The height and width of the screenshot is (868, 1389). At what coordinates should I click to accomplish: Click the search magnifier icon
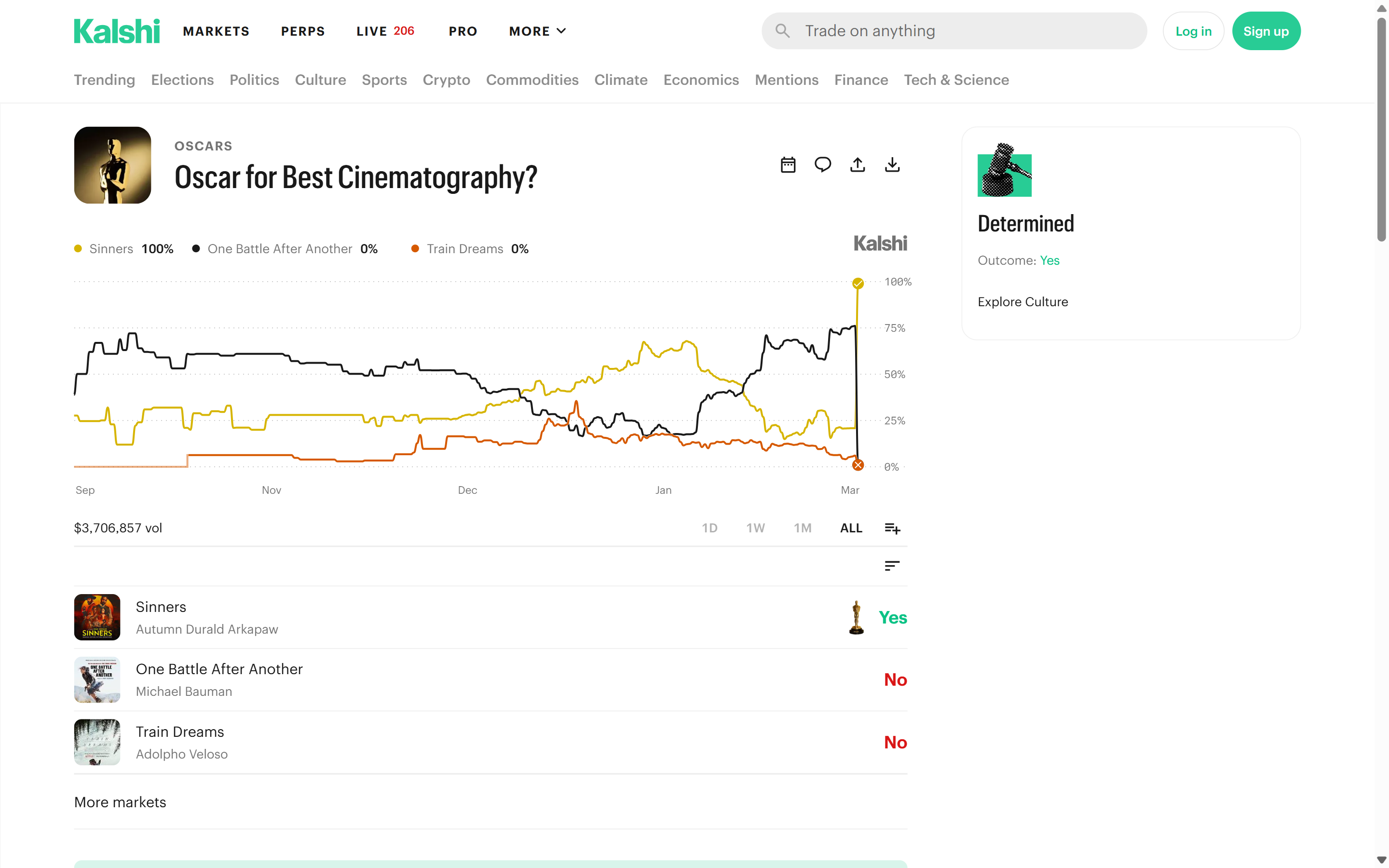pos(782,31)
